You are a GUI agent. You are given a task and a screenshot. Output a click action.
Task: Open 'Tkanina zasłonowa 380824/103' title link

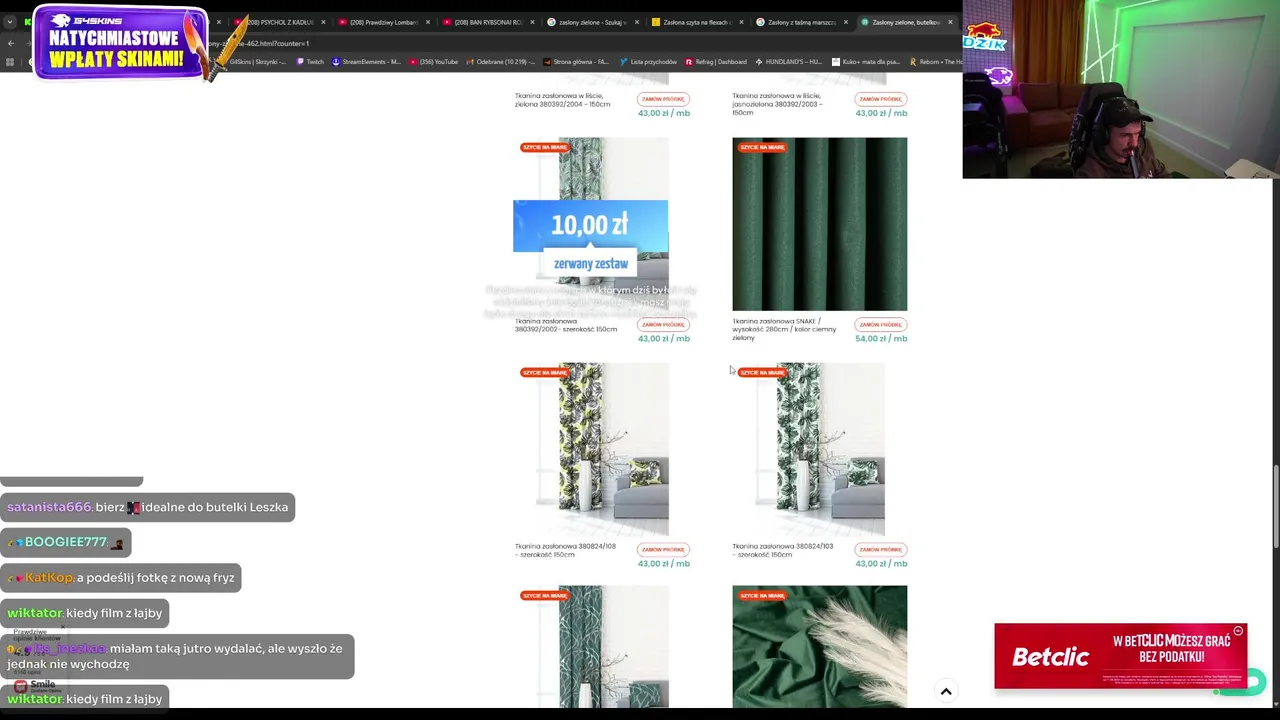[782, 550]
